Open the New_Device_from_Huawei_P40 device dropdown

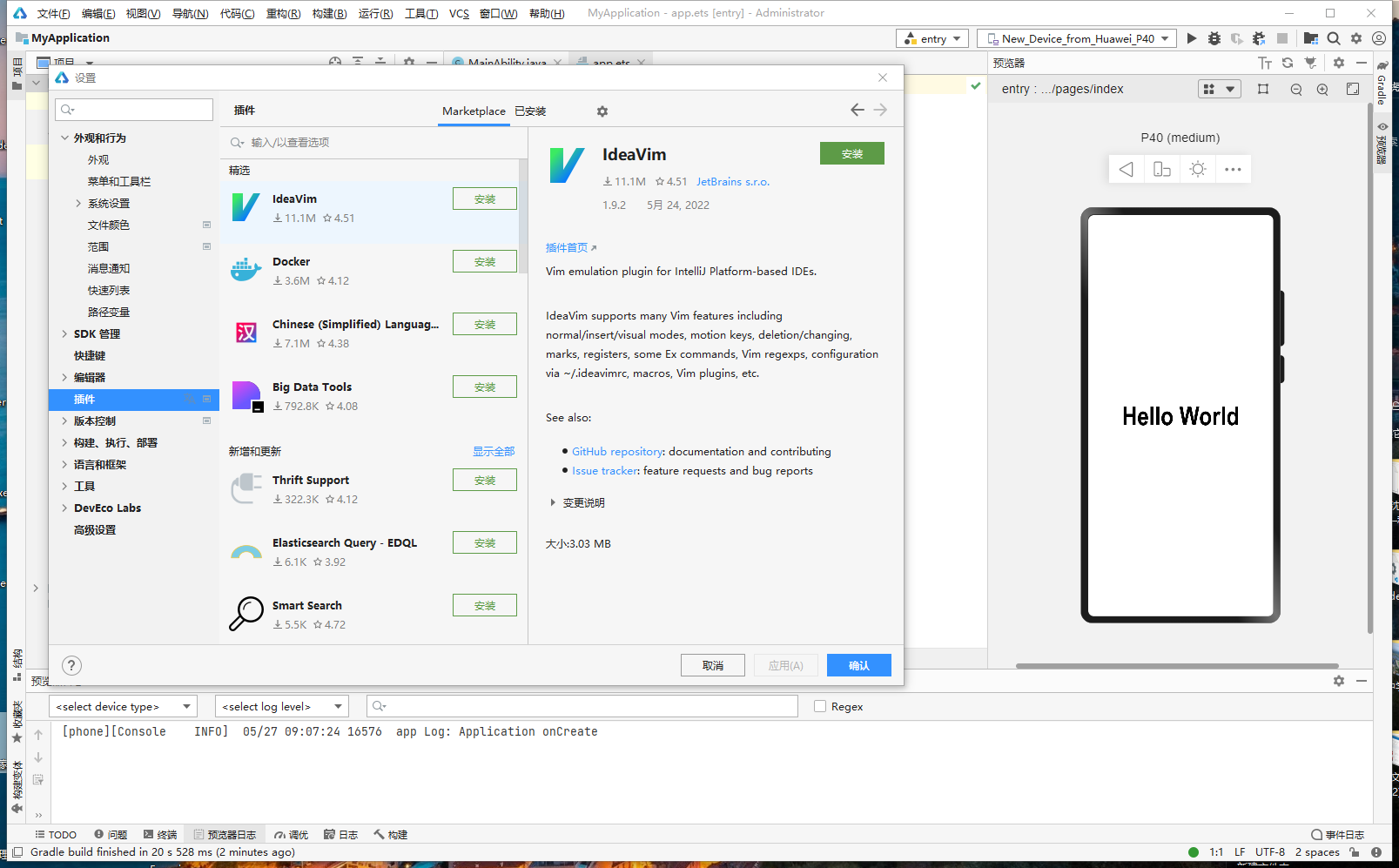pyautogui.click(x=1077, y=38)
